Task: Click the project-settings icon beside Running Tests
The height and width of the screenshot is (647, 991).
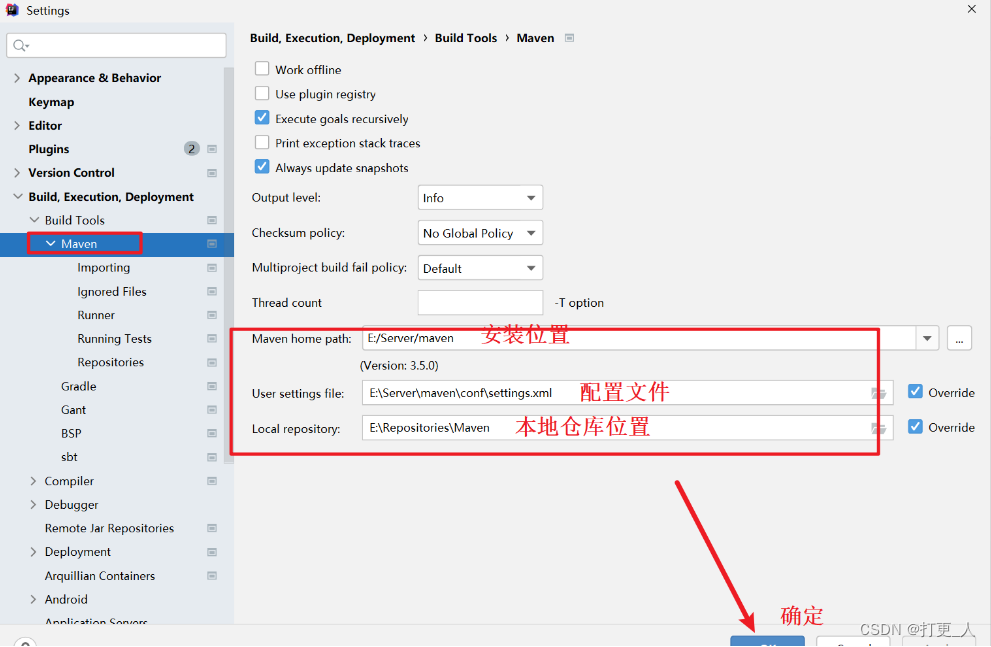Action: (x=212, y=339)
